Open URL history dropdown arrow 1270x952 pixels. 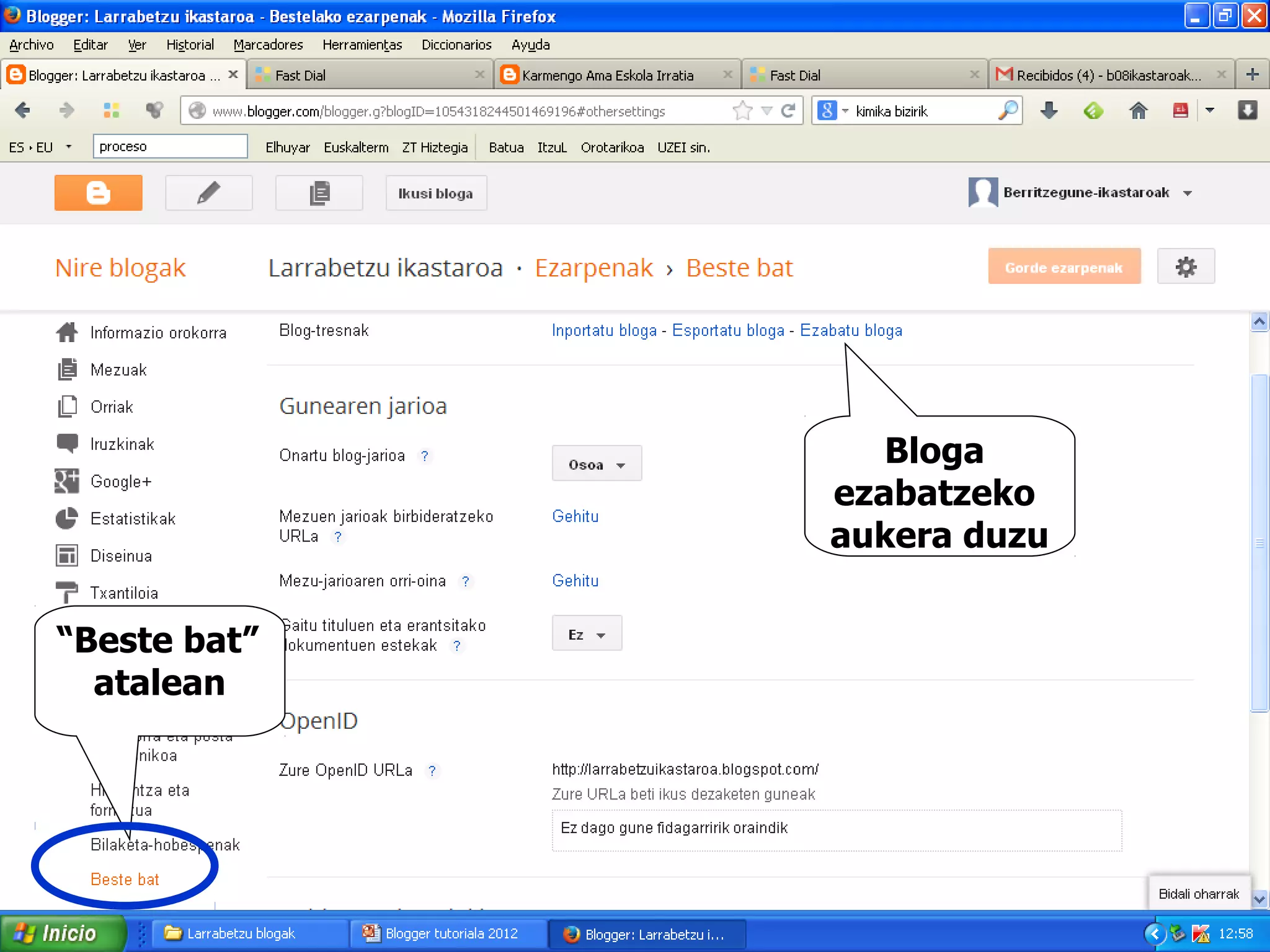767,110
